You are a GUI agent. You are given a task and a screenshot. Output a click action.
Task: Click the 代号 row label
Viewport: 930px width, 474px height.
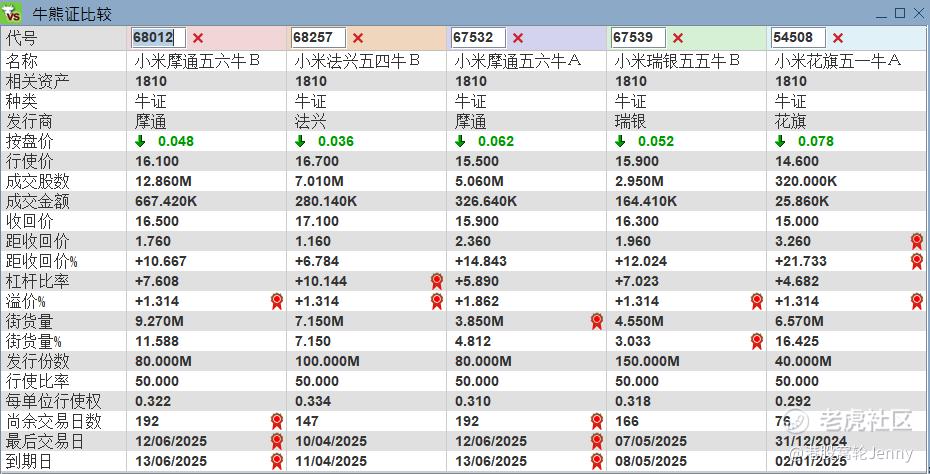click(x=21, y=39)
